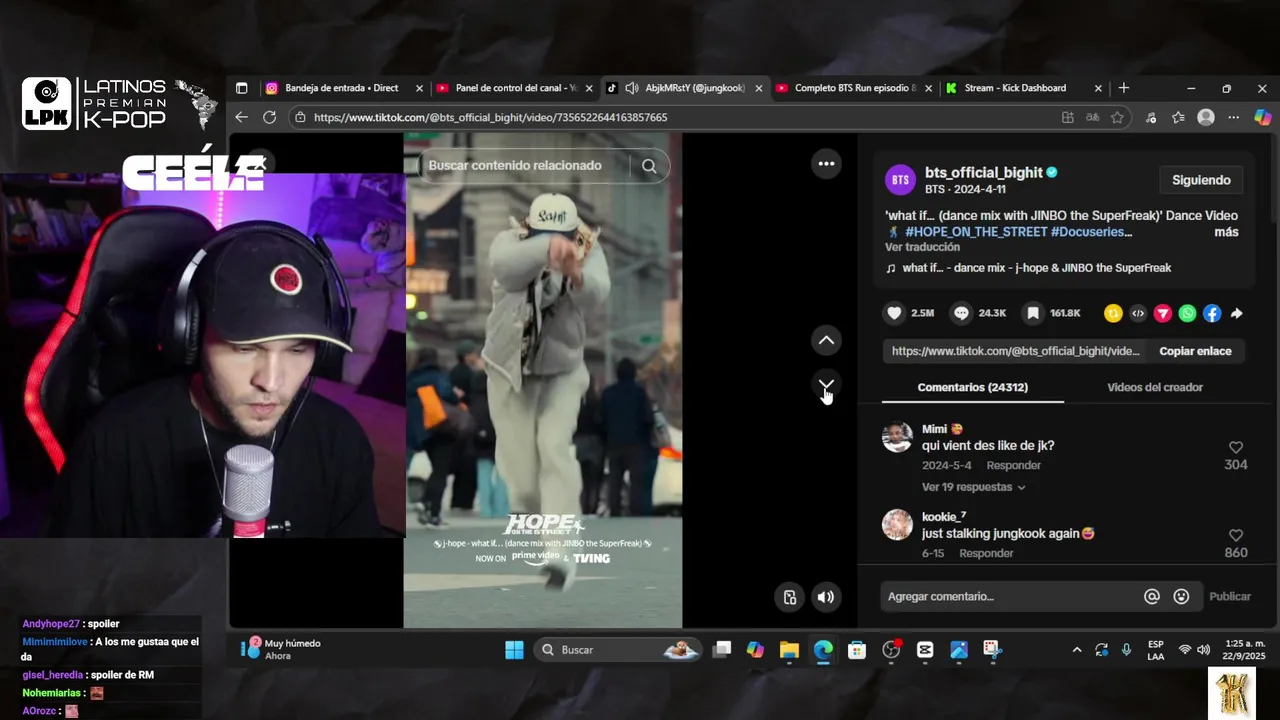
Task: Click the yellow repost icon
Action: 1113,313
